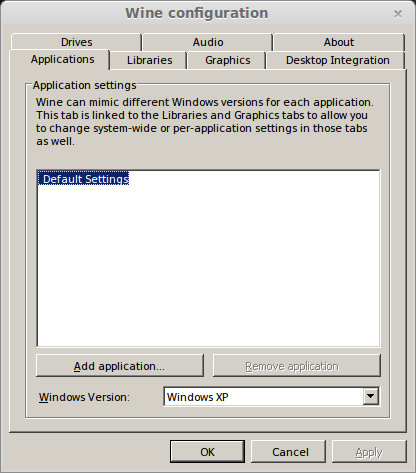Go to the About tab
Screen dimensions: 416x473
(339, 42)
